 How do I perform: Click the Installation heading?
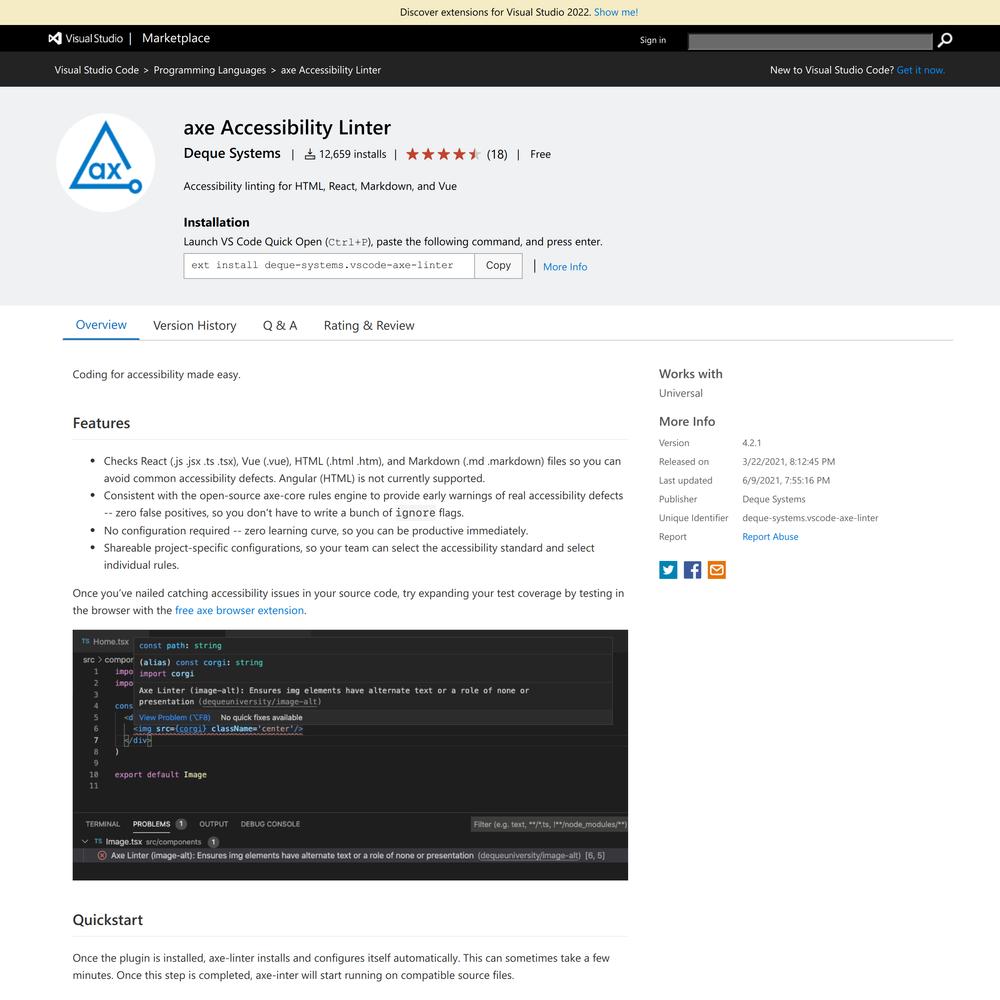point(216,223)
